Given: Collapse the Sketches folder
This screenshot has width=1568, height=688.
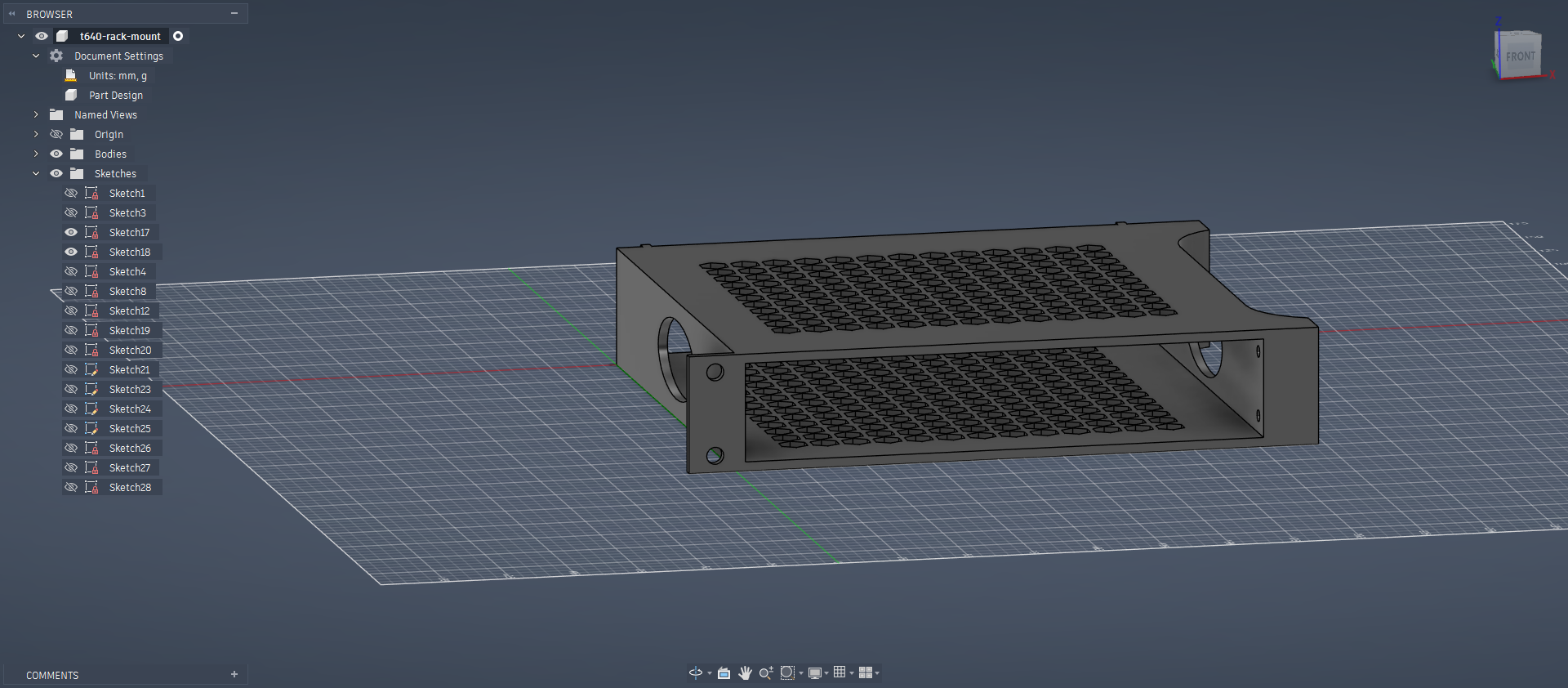Looking at the screenshot, I should [x=36, y=173].
